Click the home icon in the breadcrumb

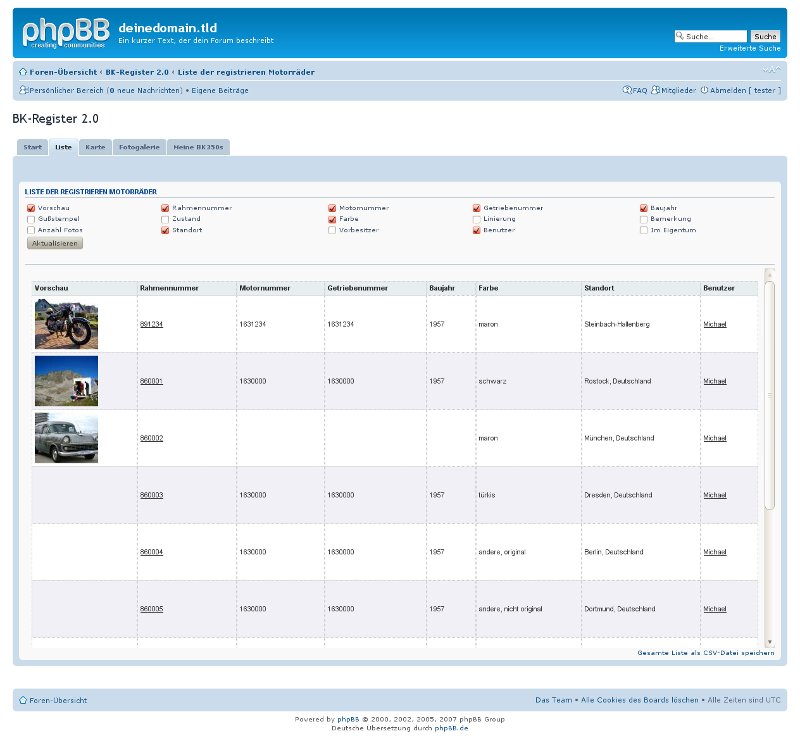[x=21, y=71]
